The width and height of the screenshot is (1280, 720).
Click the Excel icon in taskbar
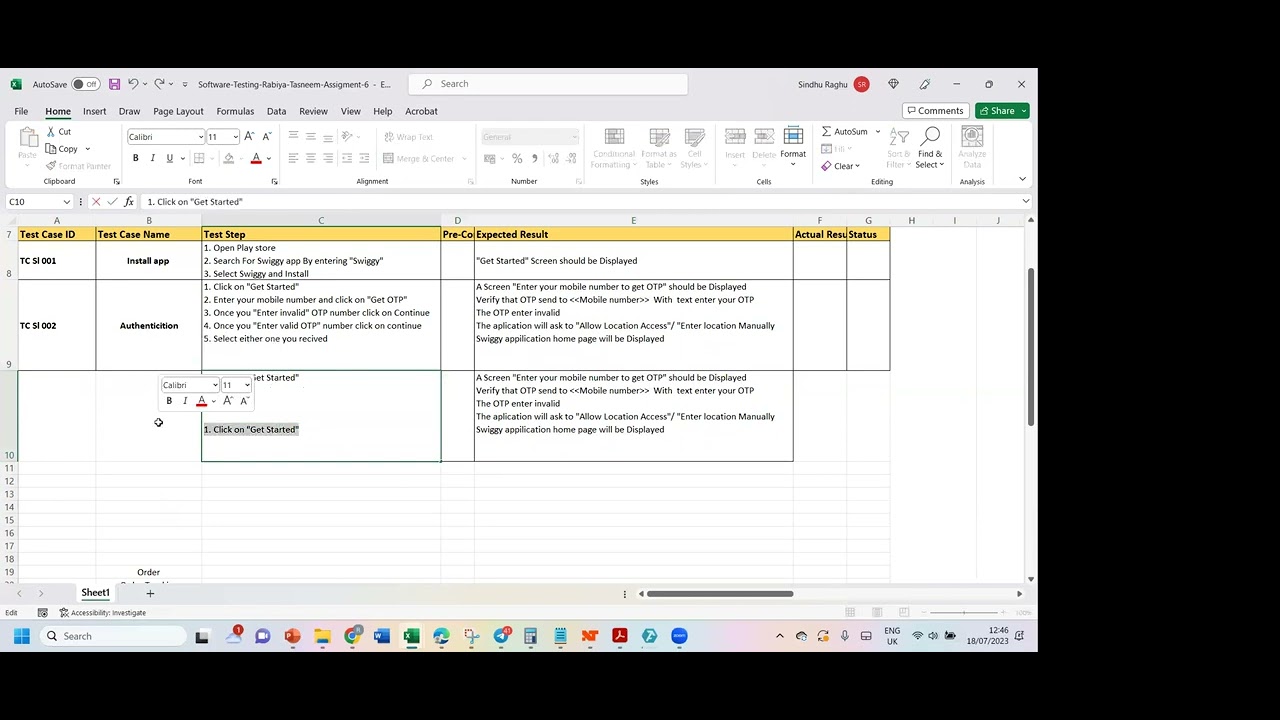tap(411, 636)
